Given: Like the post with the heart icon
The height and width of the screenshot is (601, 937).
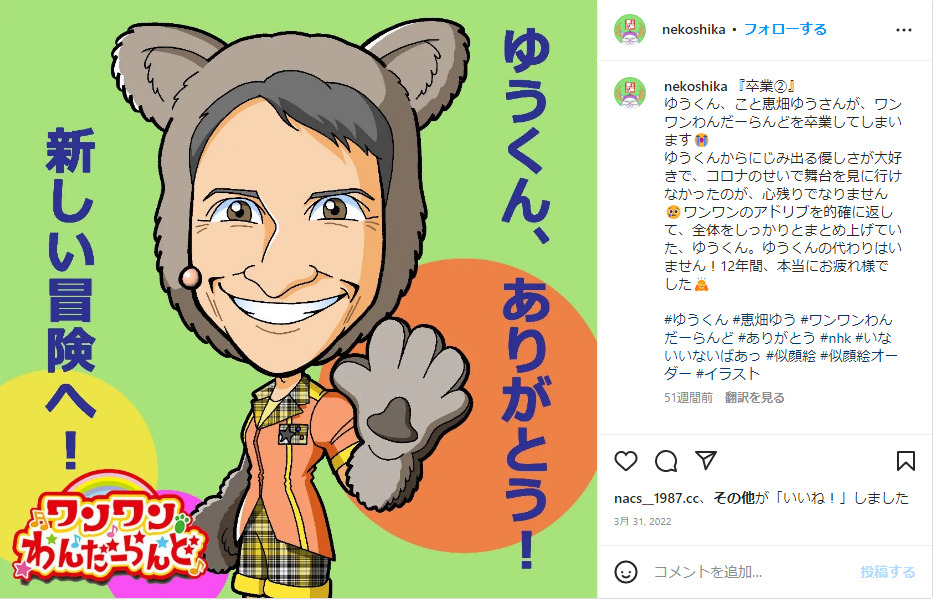Looking at the screenshot, I should pyautogui.click(x=626, y=461).
